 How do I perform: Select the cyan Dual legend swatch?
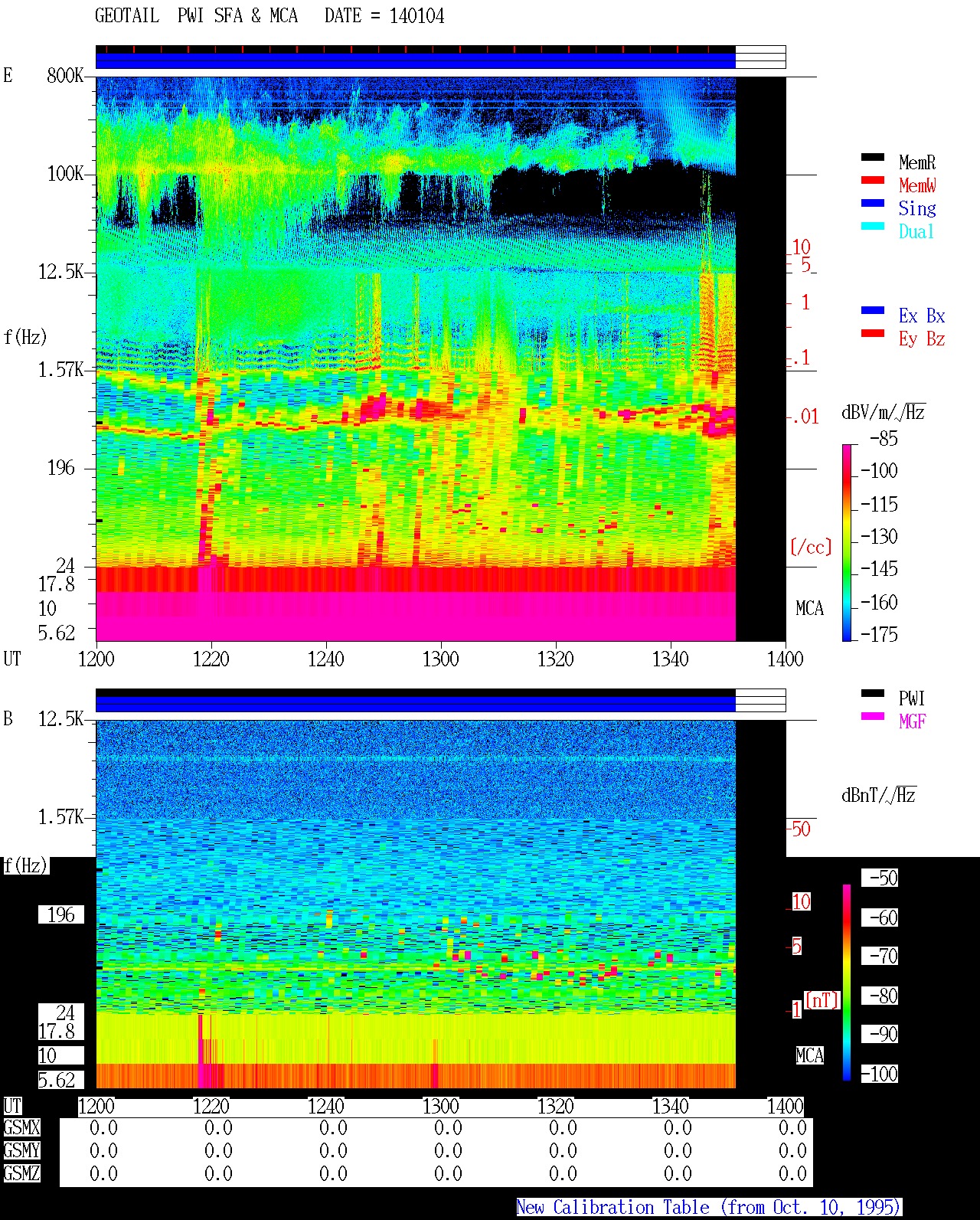pyautogui.click(x=873, y=227)
